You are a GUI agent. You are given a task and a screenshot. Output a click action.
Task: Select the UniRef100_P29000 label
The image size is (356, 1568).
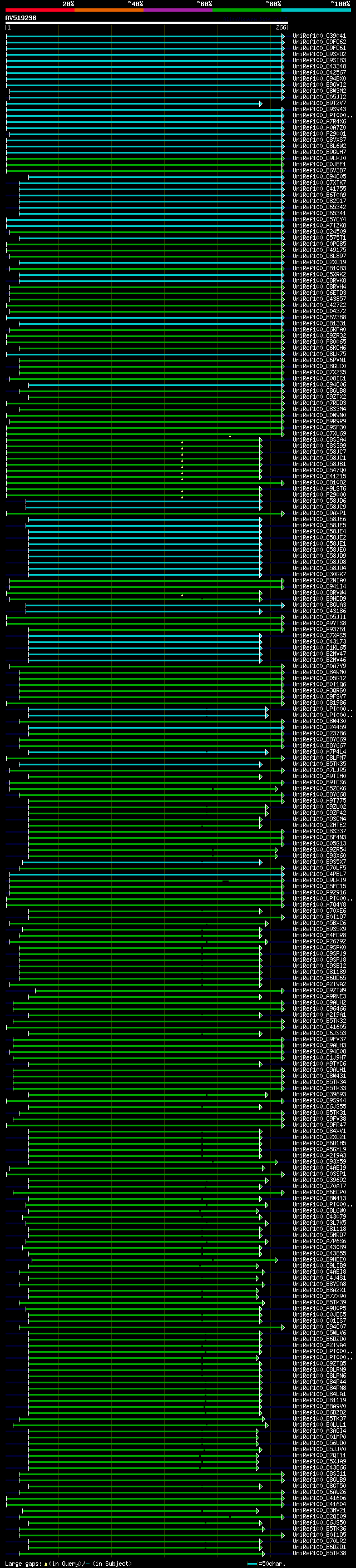[x=319, y=495]
